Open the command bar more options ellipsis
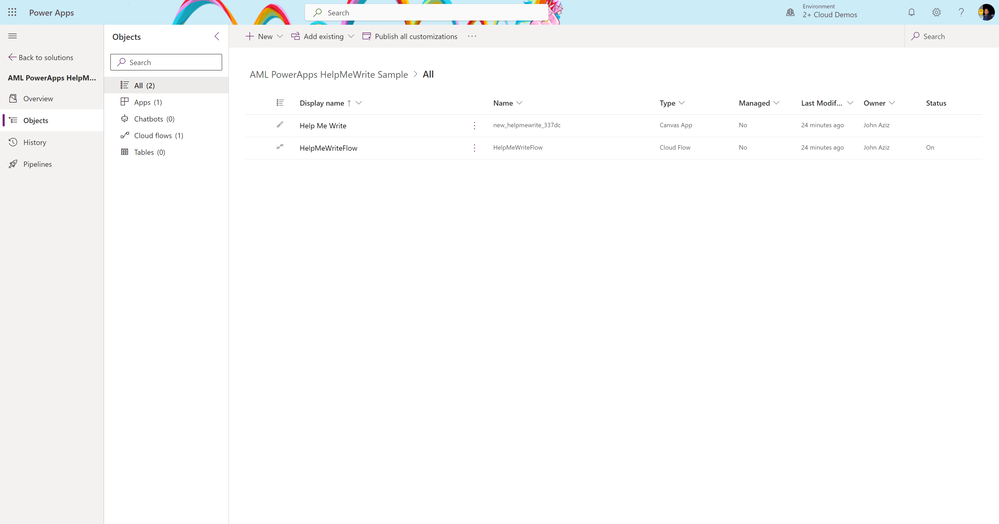Viewport: 999px width, 524px height. (x=472, y=36)
